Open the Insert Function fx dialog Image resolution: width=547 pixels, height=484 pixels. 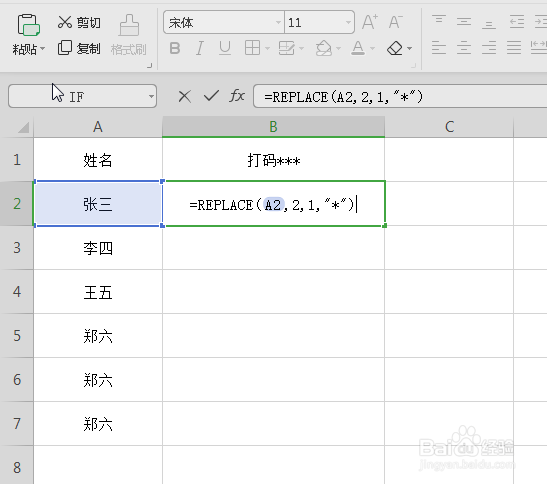237,95
